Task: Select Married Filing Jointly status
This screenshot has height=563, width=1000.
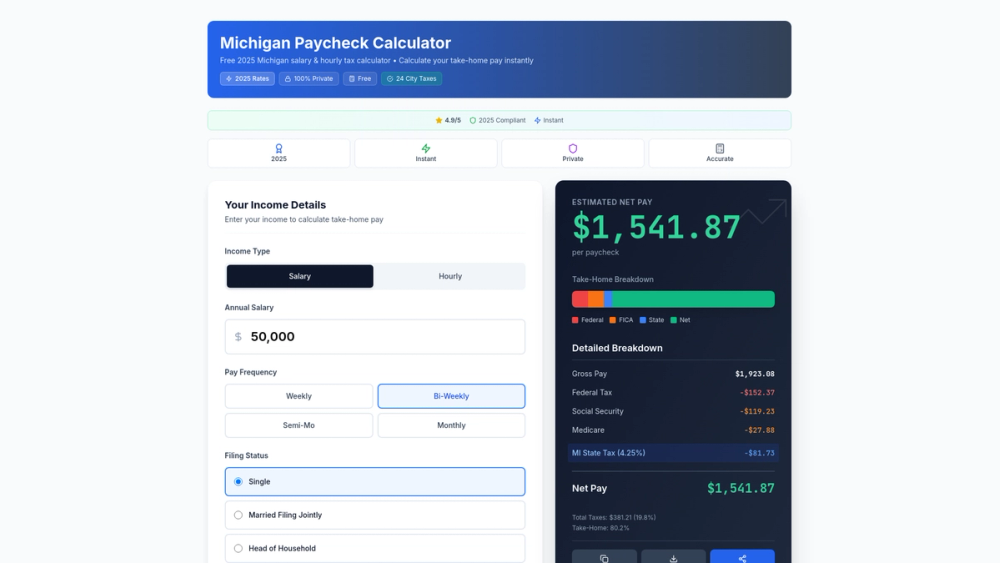Action: [x=375, y=515]
